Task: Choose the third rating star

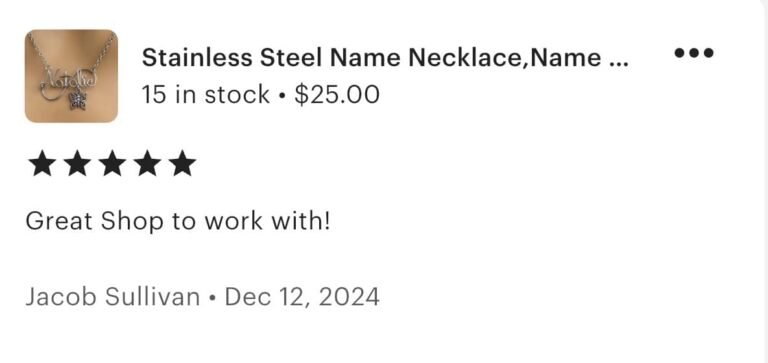Action: coord(113,164)
